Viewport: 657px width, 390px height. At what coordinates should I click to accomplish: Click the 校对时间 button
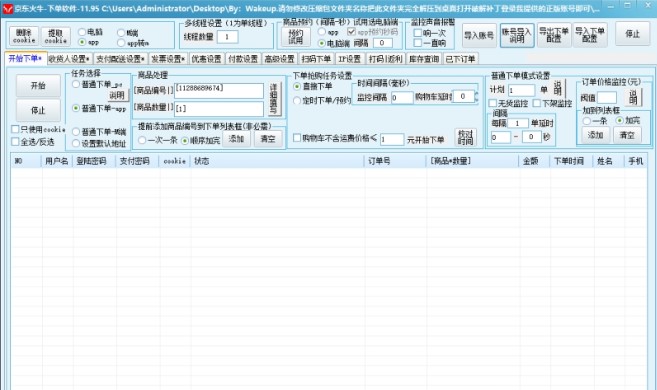pos(466,137)
